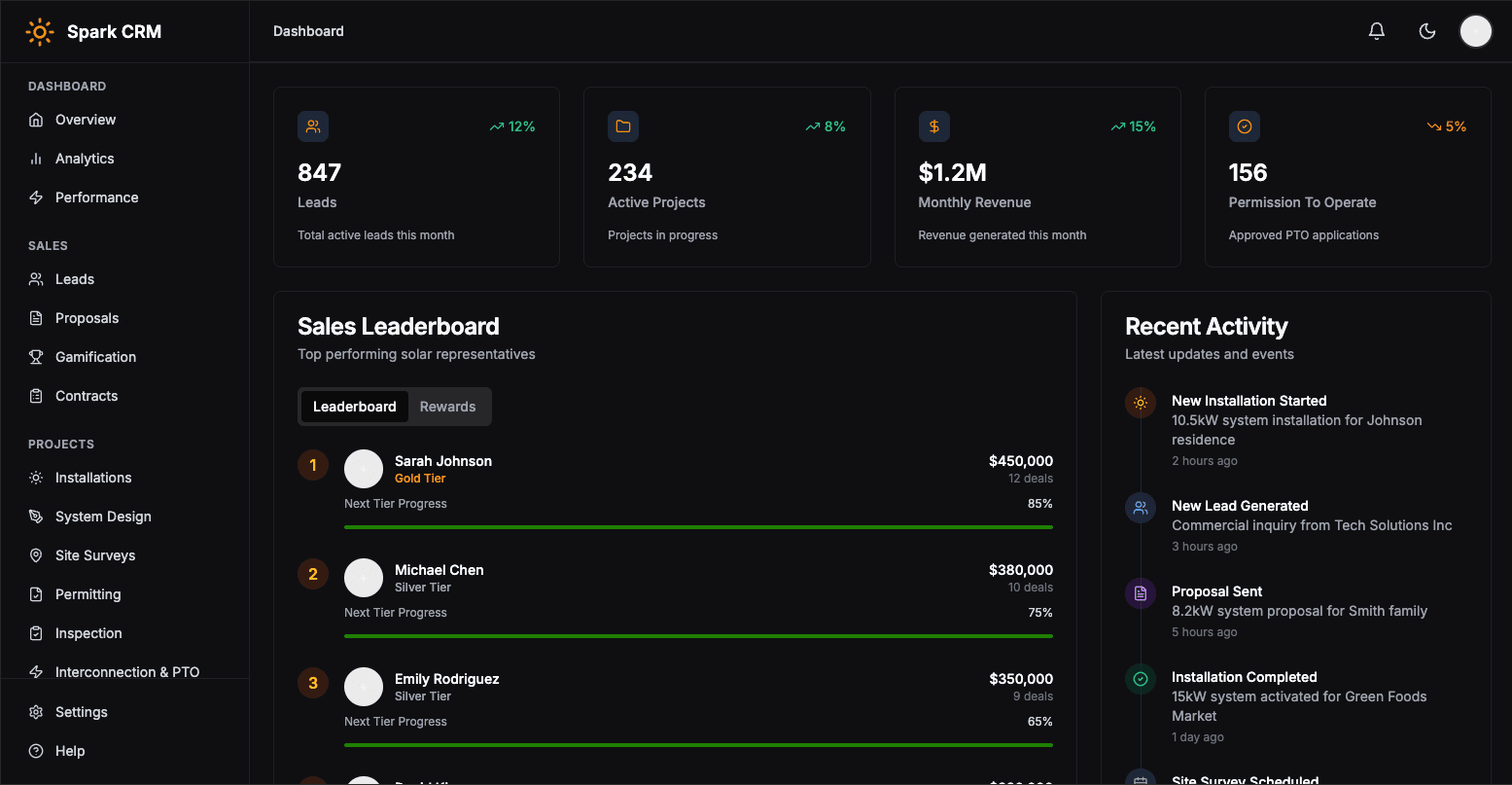Click the Recent Activity heading
Viewport: 1512px width, 785px height.
tap(1207, 327)
